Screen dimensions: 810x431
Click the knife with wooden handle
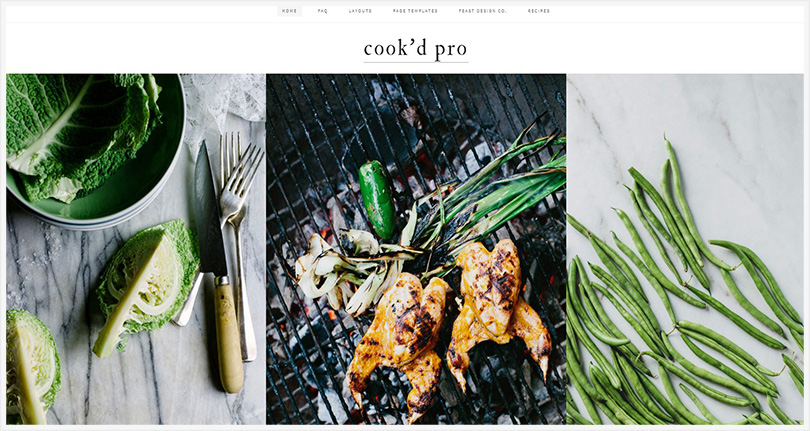pyautogui.click(x=219, y=268)
